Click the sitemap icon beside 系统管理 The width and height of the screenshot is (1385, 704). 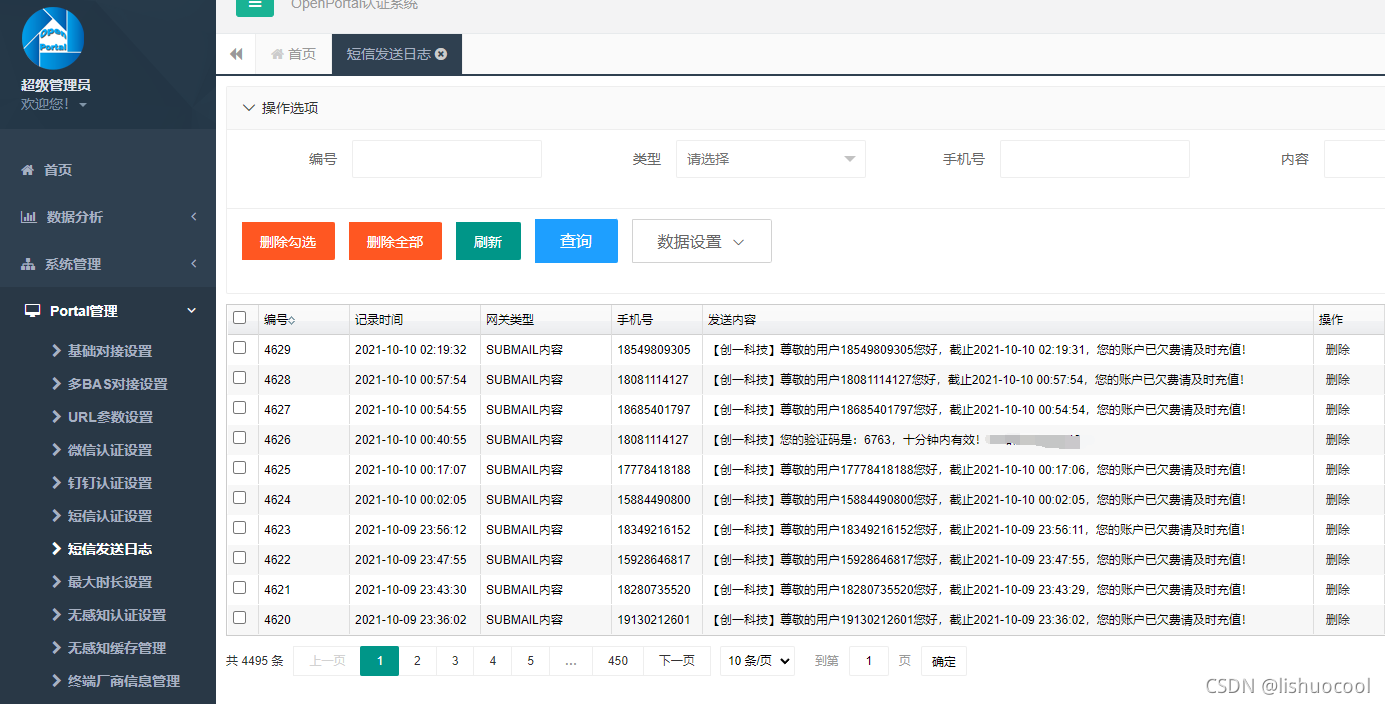(x=28, y=264)
